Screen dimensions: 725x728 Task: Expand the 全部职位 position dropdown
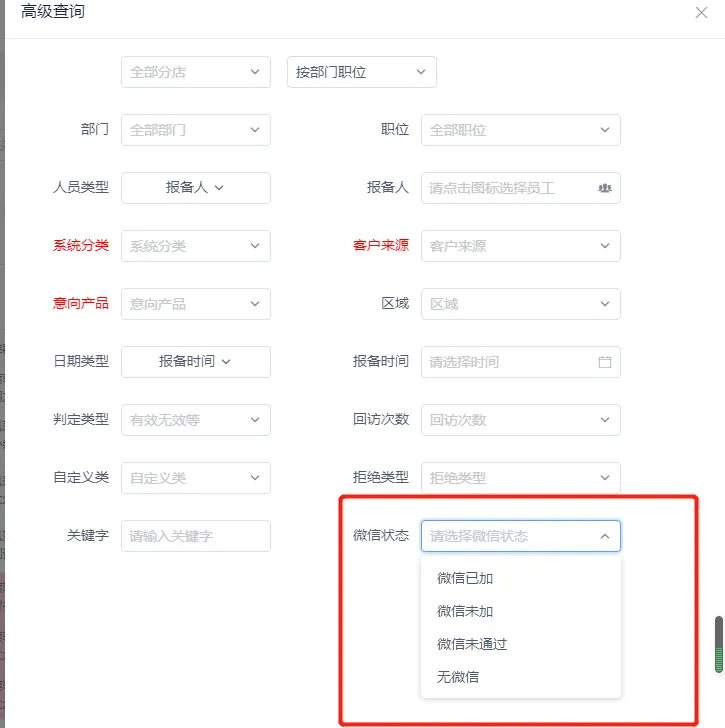point(520,130)
